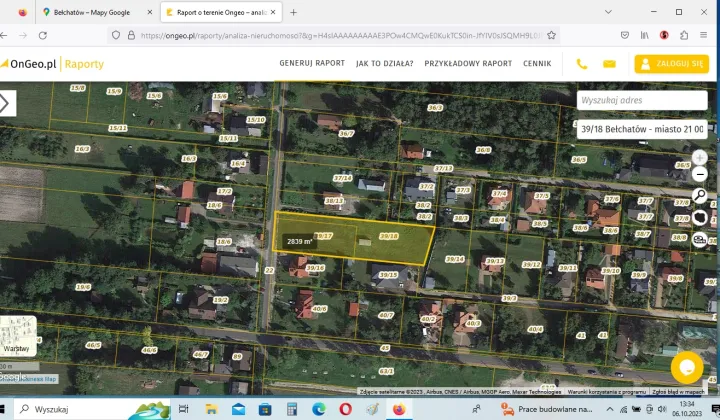Open Microsoft Edge from the taskbar
720x420 pixels.
point(319,409)
